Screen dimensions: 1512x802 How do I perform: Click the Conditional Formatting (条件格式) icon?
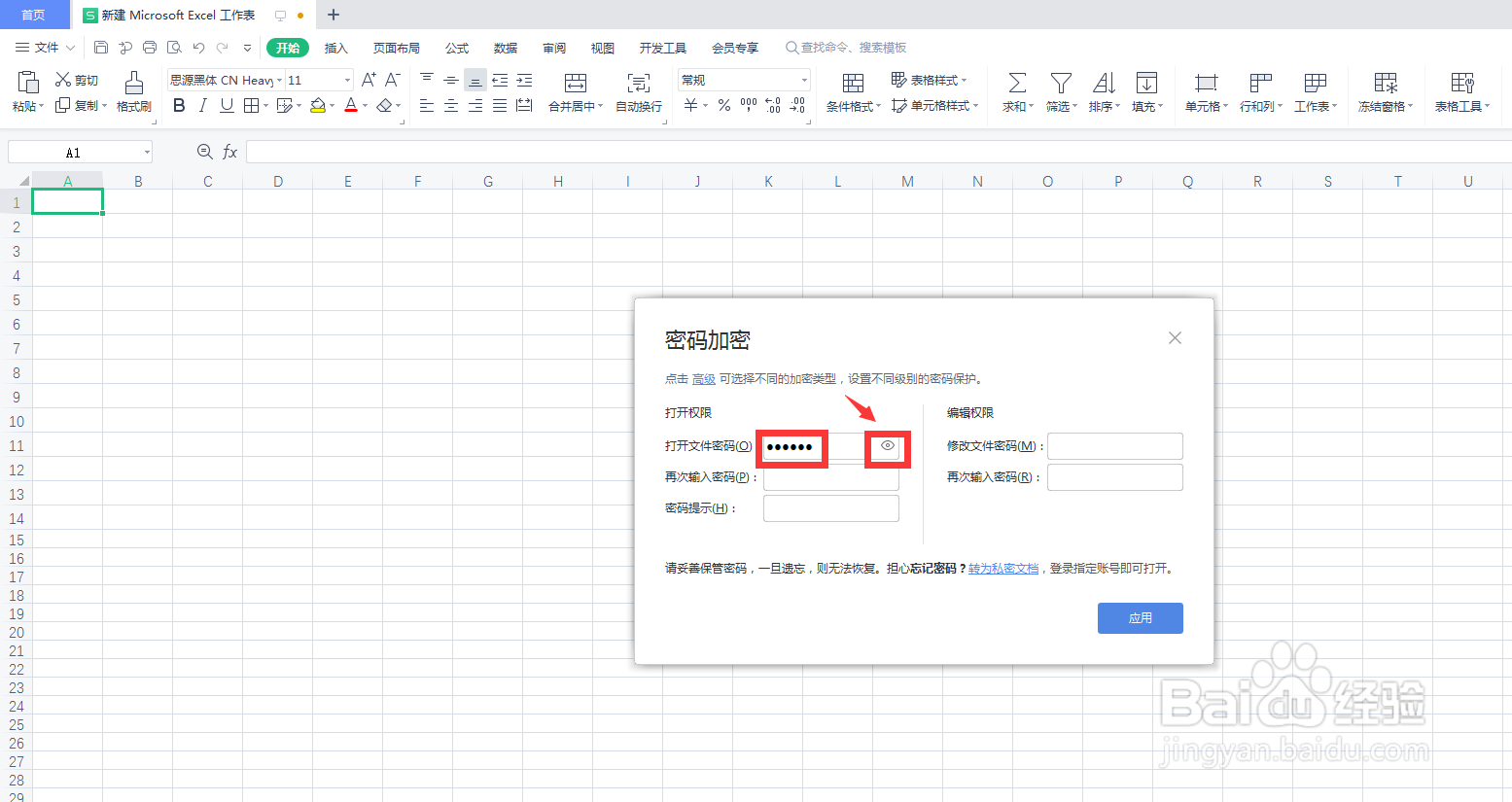pos(853,83)
